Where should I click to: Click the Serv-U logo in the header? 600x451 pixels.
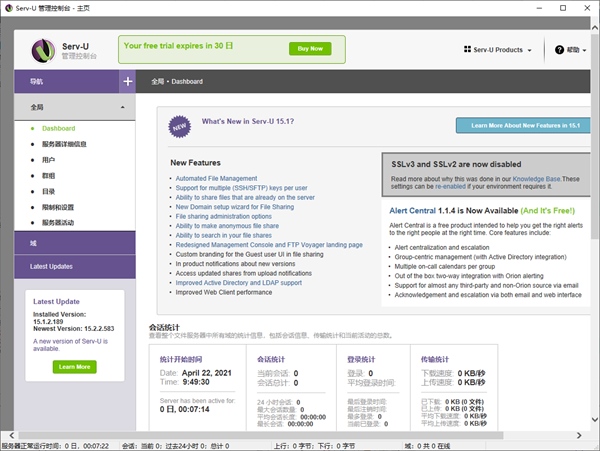(43, 49)
